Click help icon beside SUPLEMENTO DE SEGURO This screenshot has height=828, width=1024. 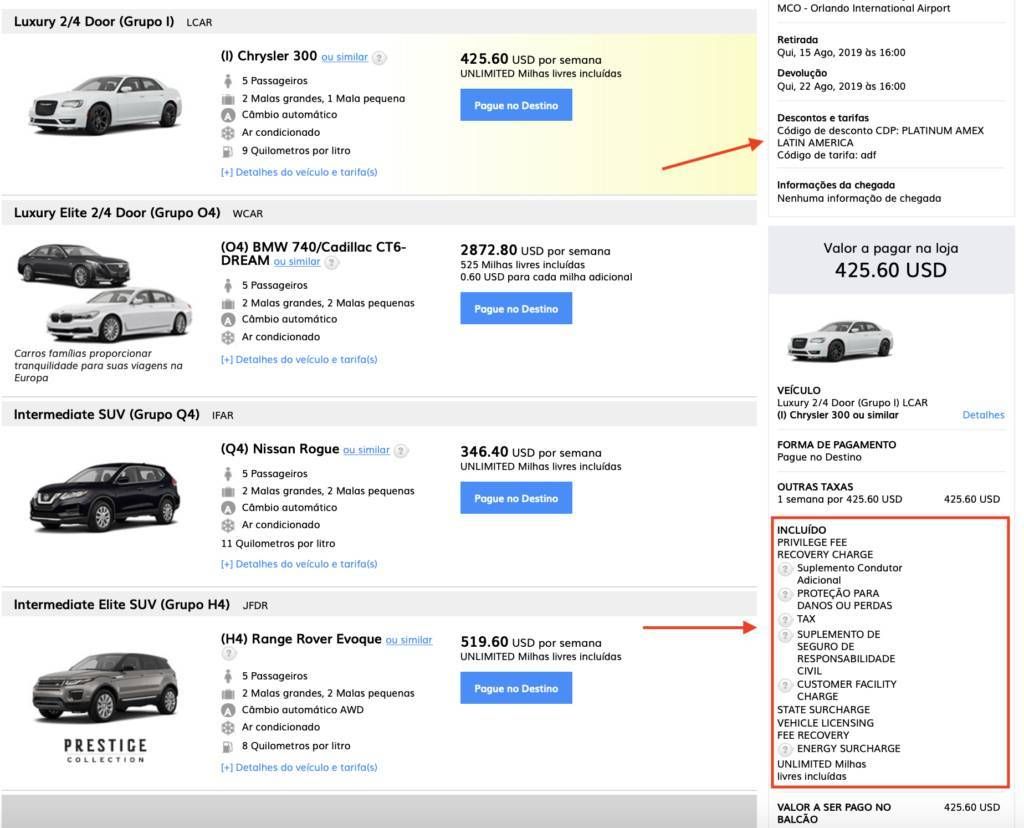pyautogui.click(x=785, y=635)
